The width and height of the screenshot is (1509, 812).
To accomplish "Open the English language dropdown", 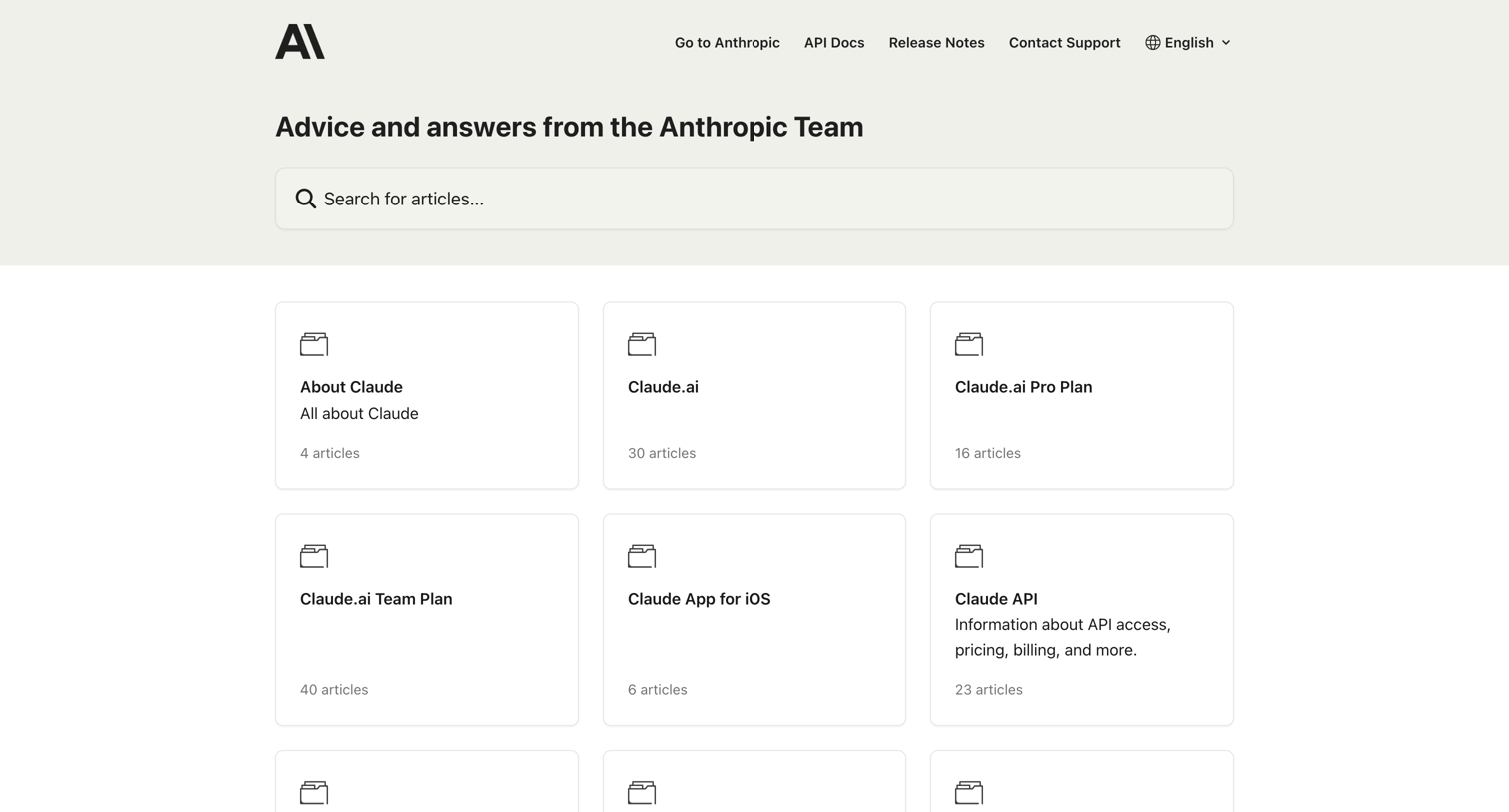I will [x=1188, y=42].
